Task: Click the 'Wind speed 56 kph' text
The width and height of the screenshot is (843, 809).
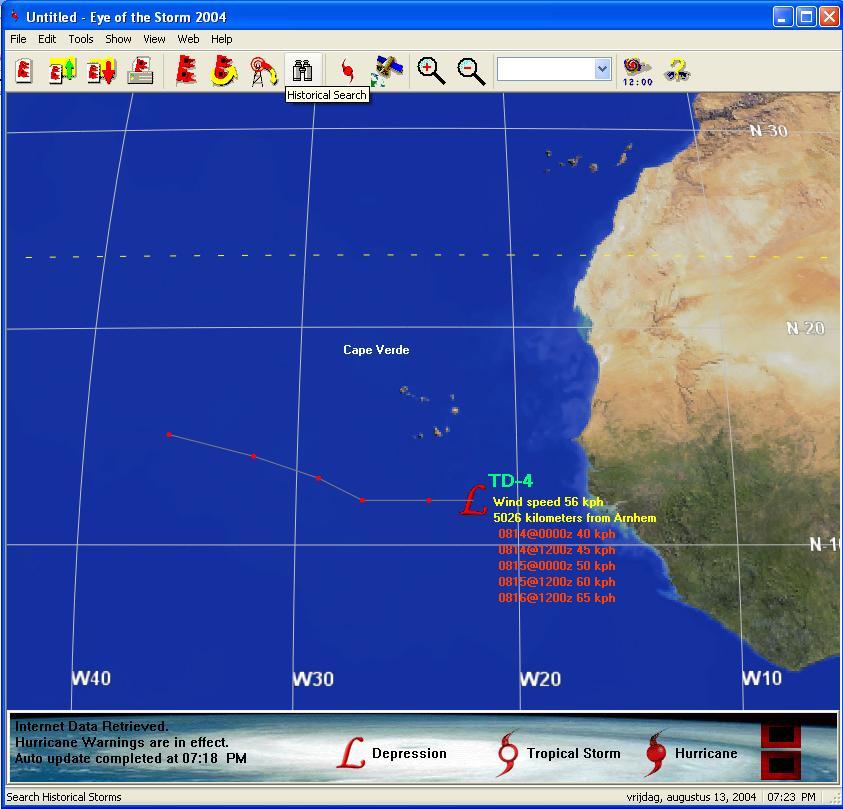Action: click(548, 502)
